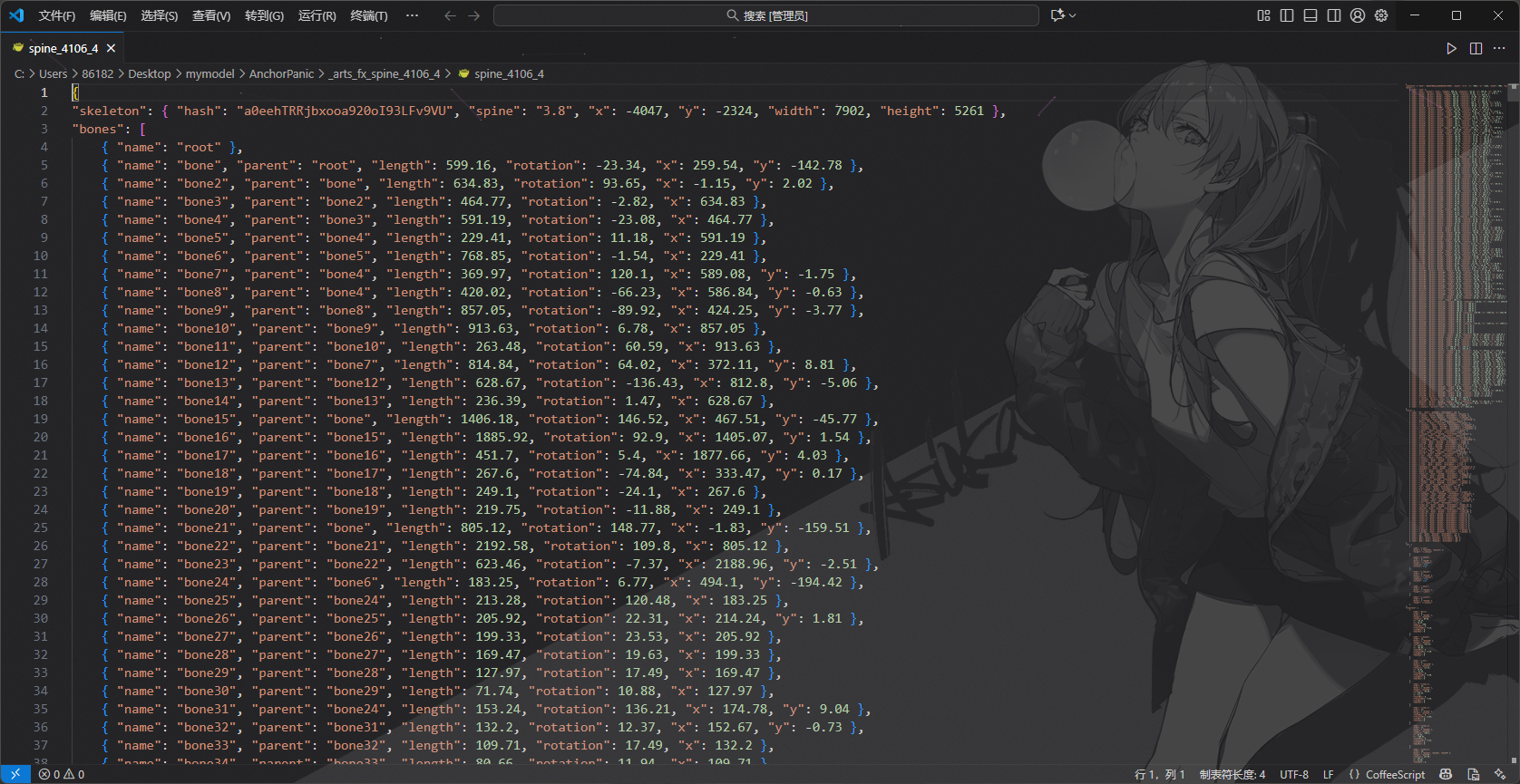1520x784 pixels.
Task: Click the spine_4106_4 file name in breadcrumb
Action: 509,74
